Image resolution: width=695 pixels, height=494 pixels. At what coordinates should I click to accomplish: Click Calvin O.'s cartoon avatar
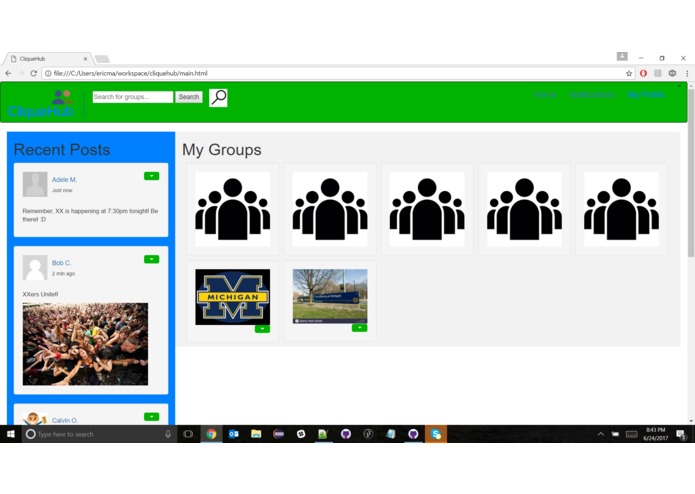pos(35,419)
